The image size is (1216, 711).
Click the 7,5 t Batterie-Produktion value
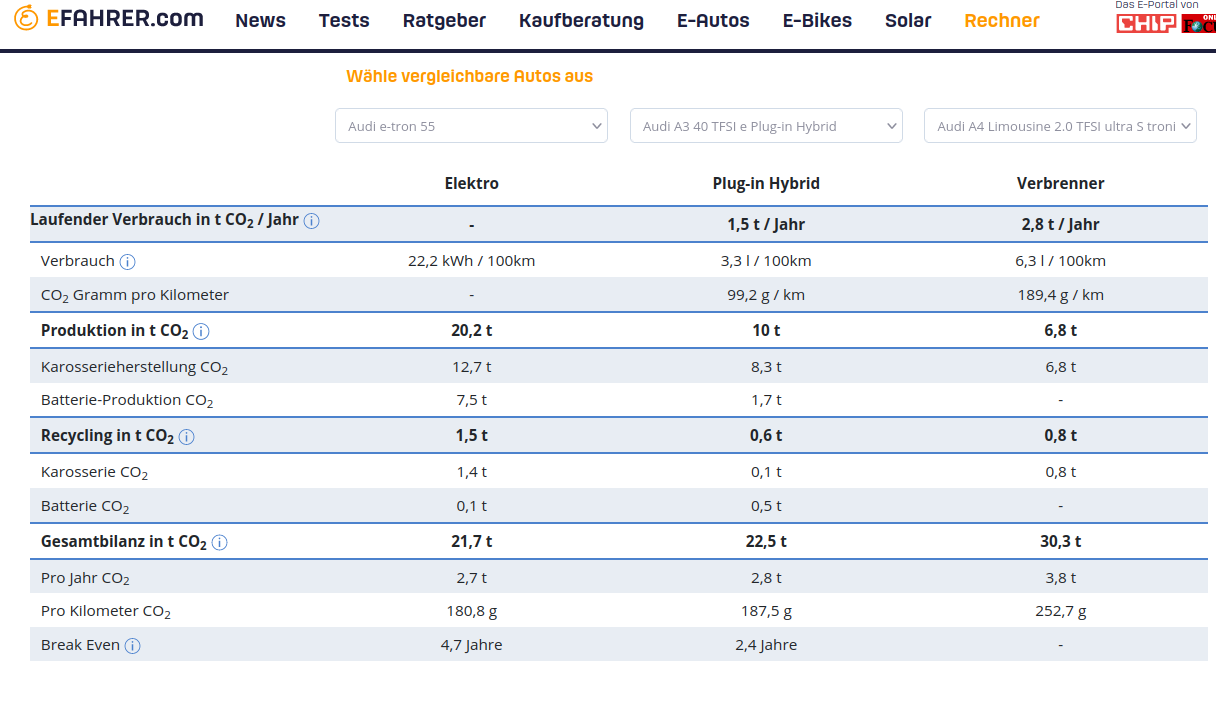pos(472,400)
